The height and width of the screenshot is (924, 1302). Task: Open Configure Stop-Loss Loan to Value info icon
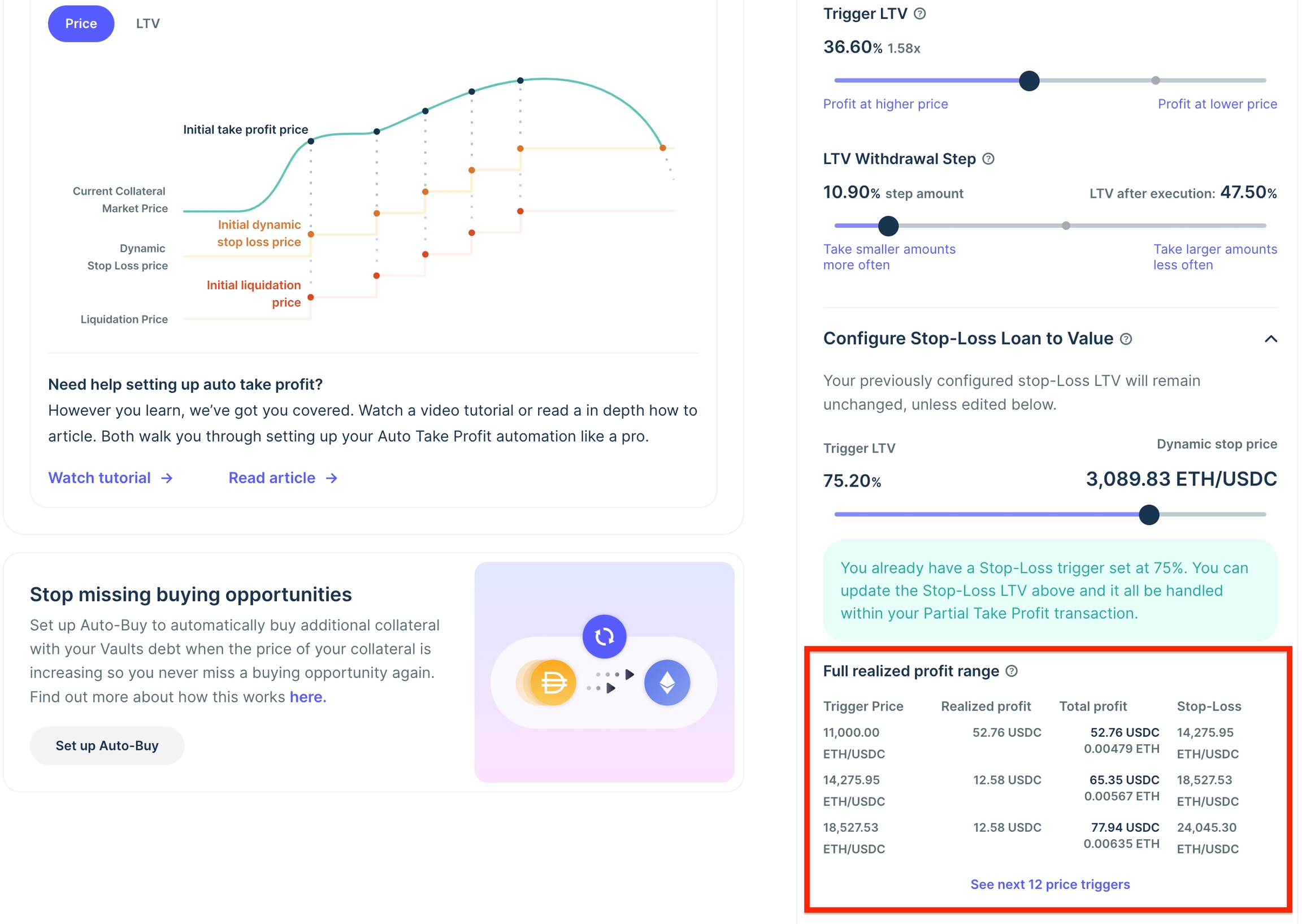pos(1126,339)
